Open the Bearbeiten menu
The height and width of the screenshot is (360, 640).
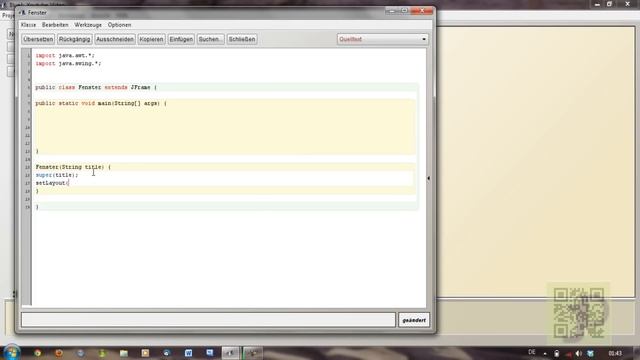[x=55, y=25]
